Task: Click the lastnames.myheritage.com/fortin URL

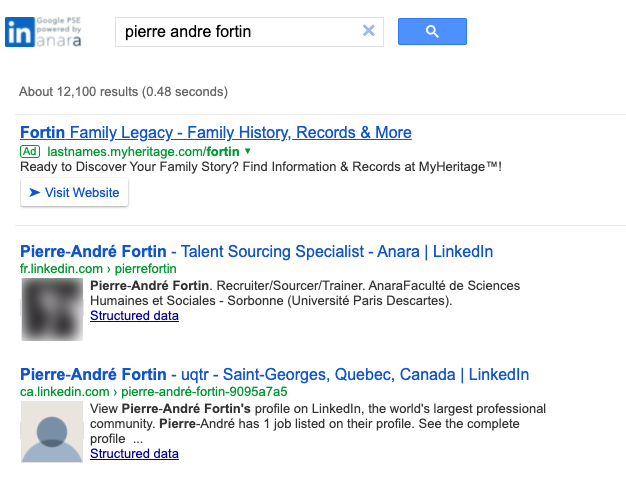Action: pos(143,152)
